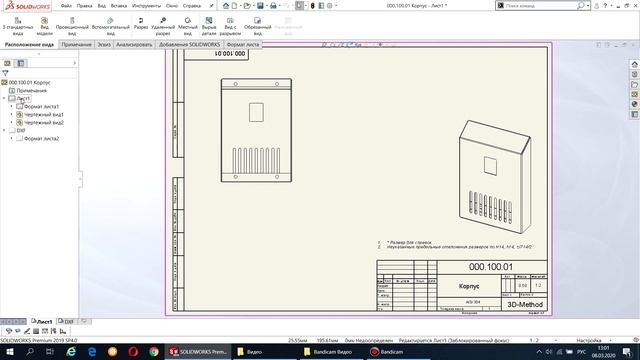Switch to the Примечание tab
The image size is (640, 360).
coord(76,44)
